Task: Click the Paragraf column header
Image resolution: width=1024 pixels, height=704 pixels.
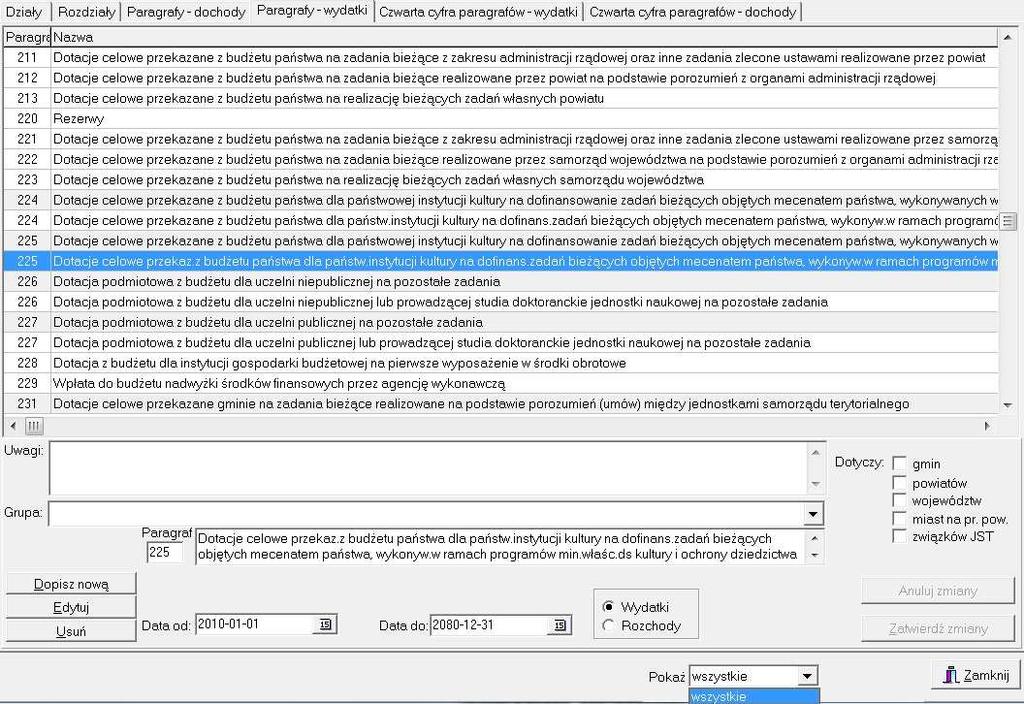Action: point(27,37)
